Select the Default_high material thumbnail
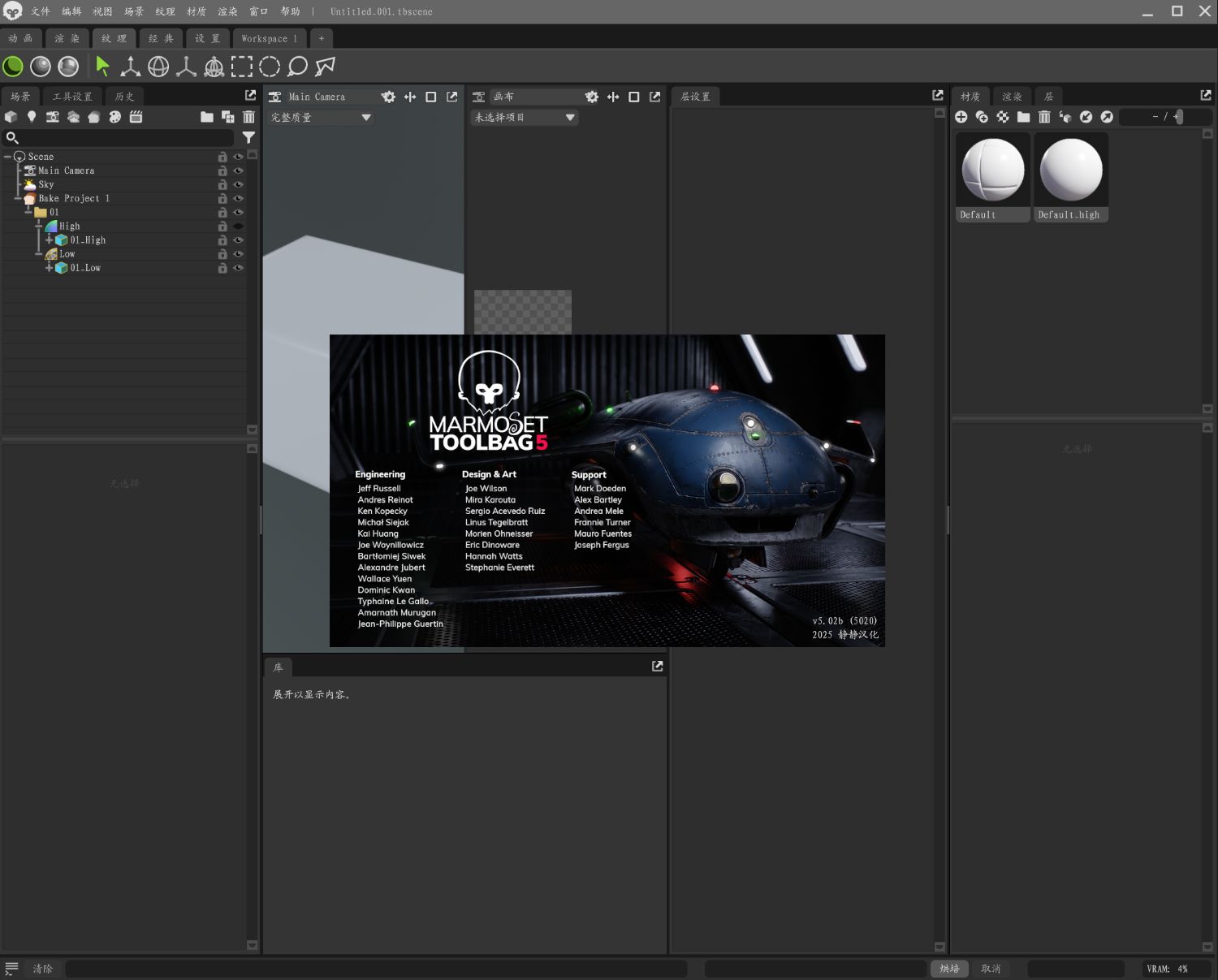Screen dimensions: 1218x980 1070,177
